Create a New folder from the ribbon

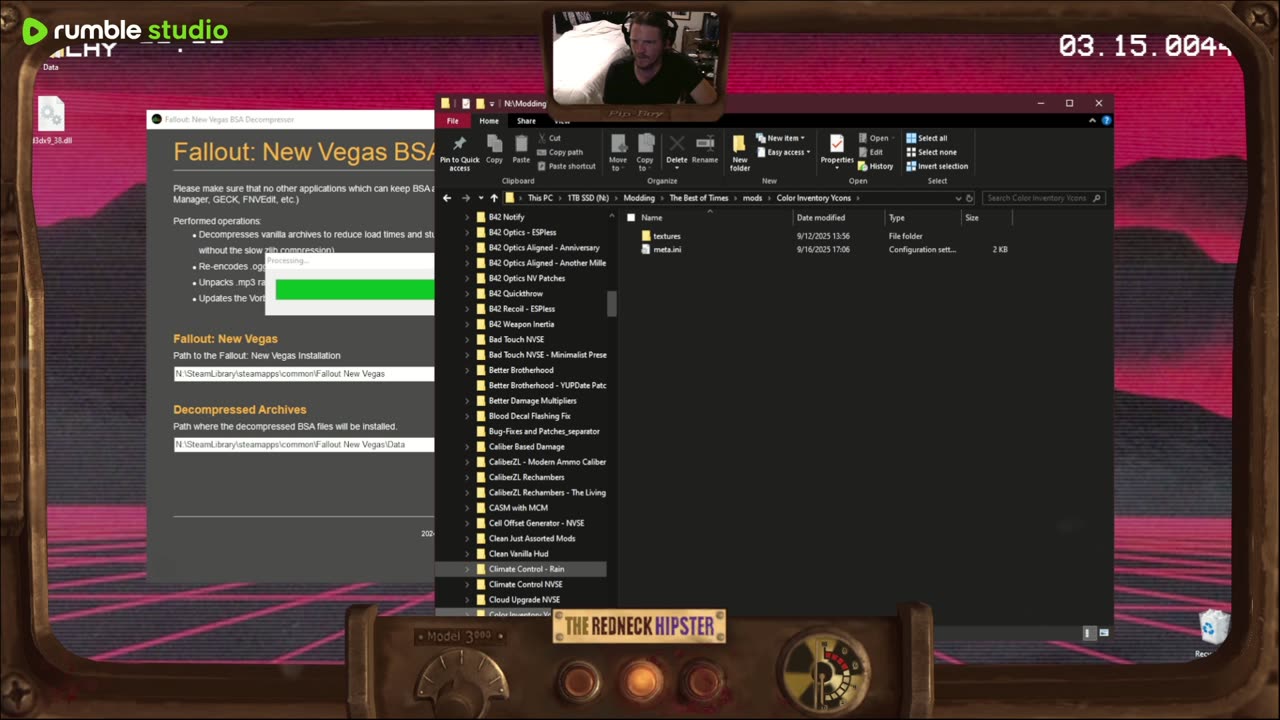click(x=740, y=153)
